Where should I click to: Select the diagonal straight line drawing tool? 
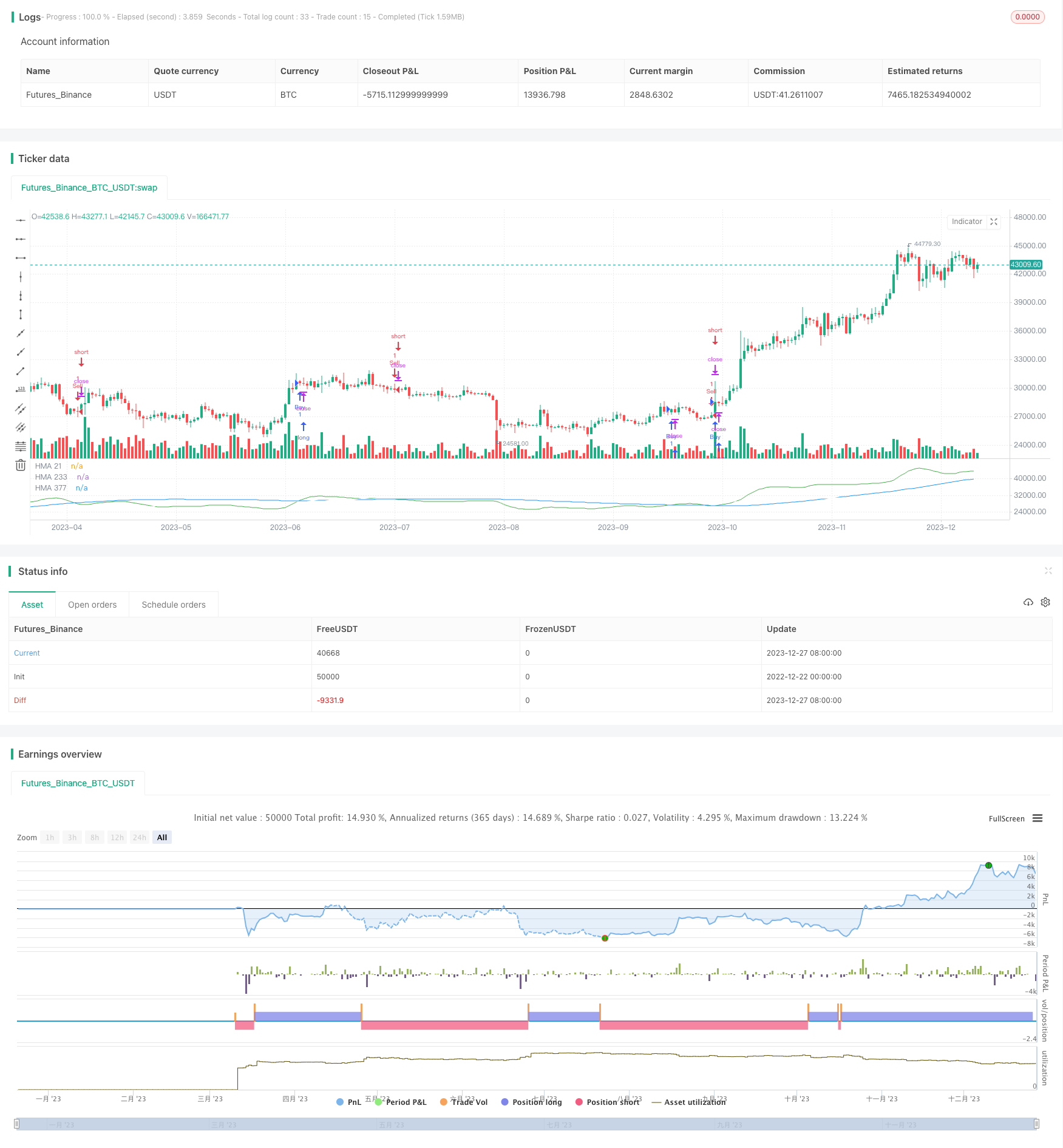tap(21, 333)
